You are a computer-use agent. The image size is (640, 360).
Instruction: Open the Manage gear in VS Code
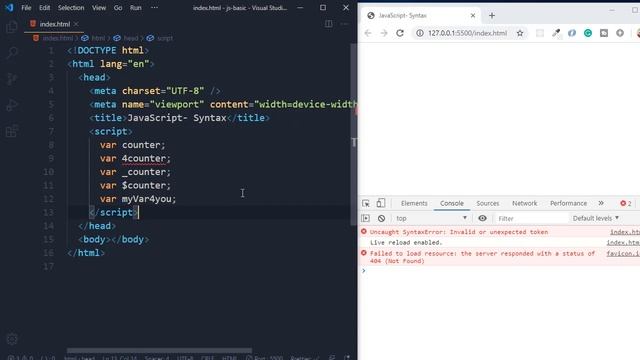click(12, 339)
